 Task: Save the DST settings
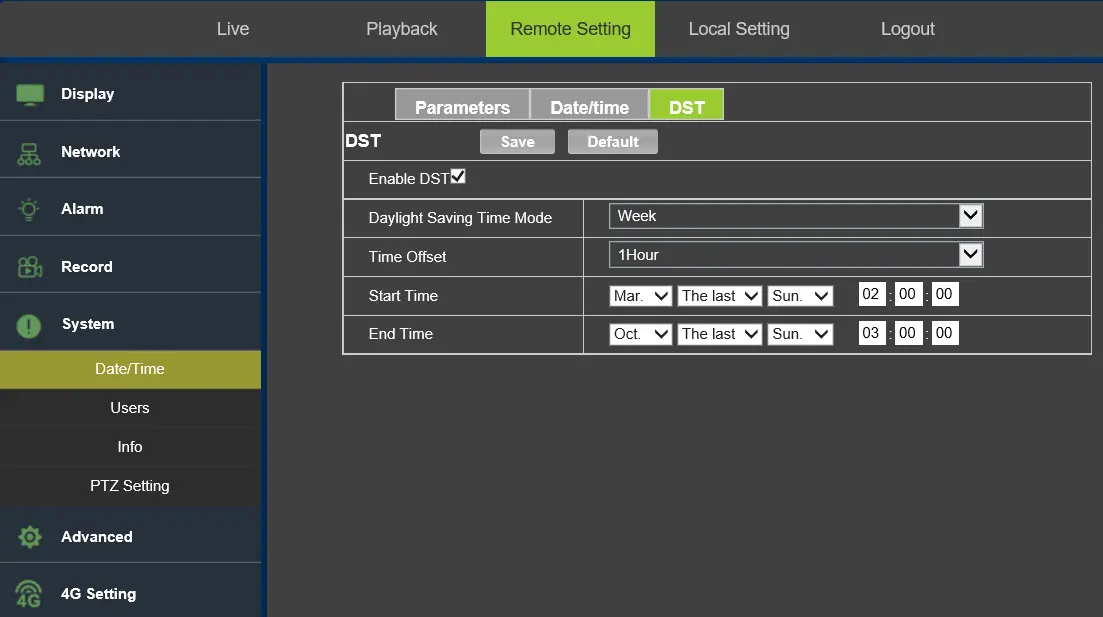click(x=517, y=141)
